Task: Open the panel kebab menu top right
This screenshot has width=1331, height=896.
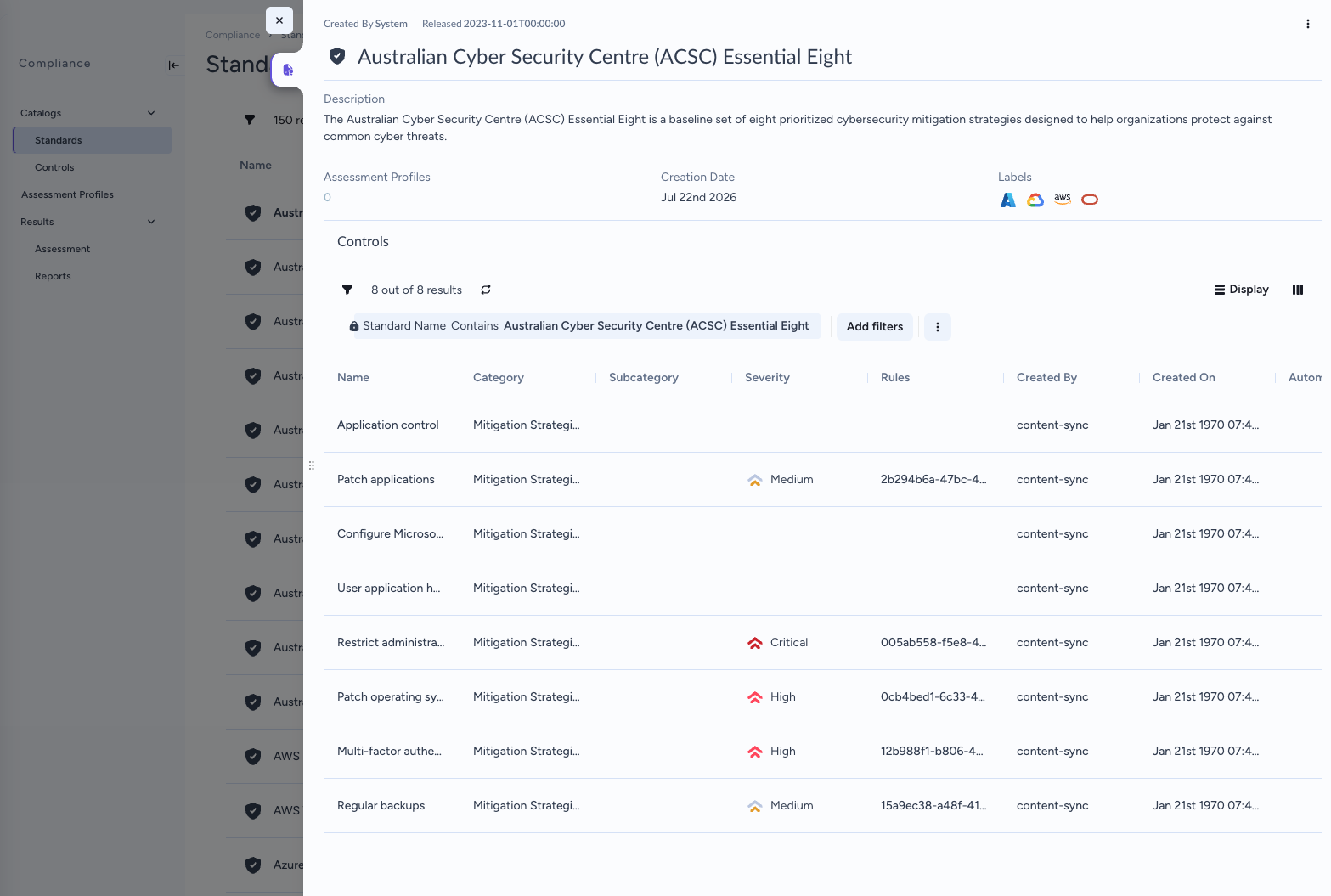Action: click(x=1307, y=24)
